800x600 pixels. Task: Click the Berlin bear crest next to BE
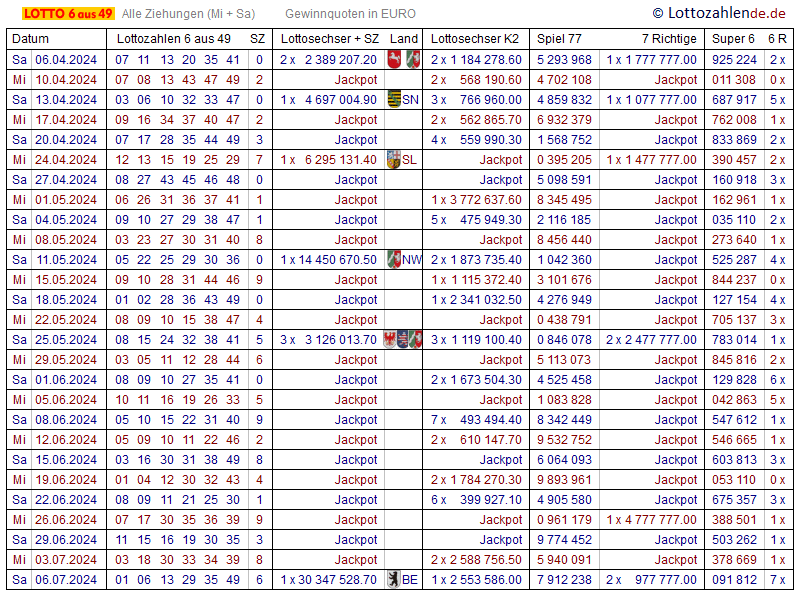393,579
